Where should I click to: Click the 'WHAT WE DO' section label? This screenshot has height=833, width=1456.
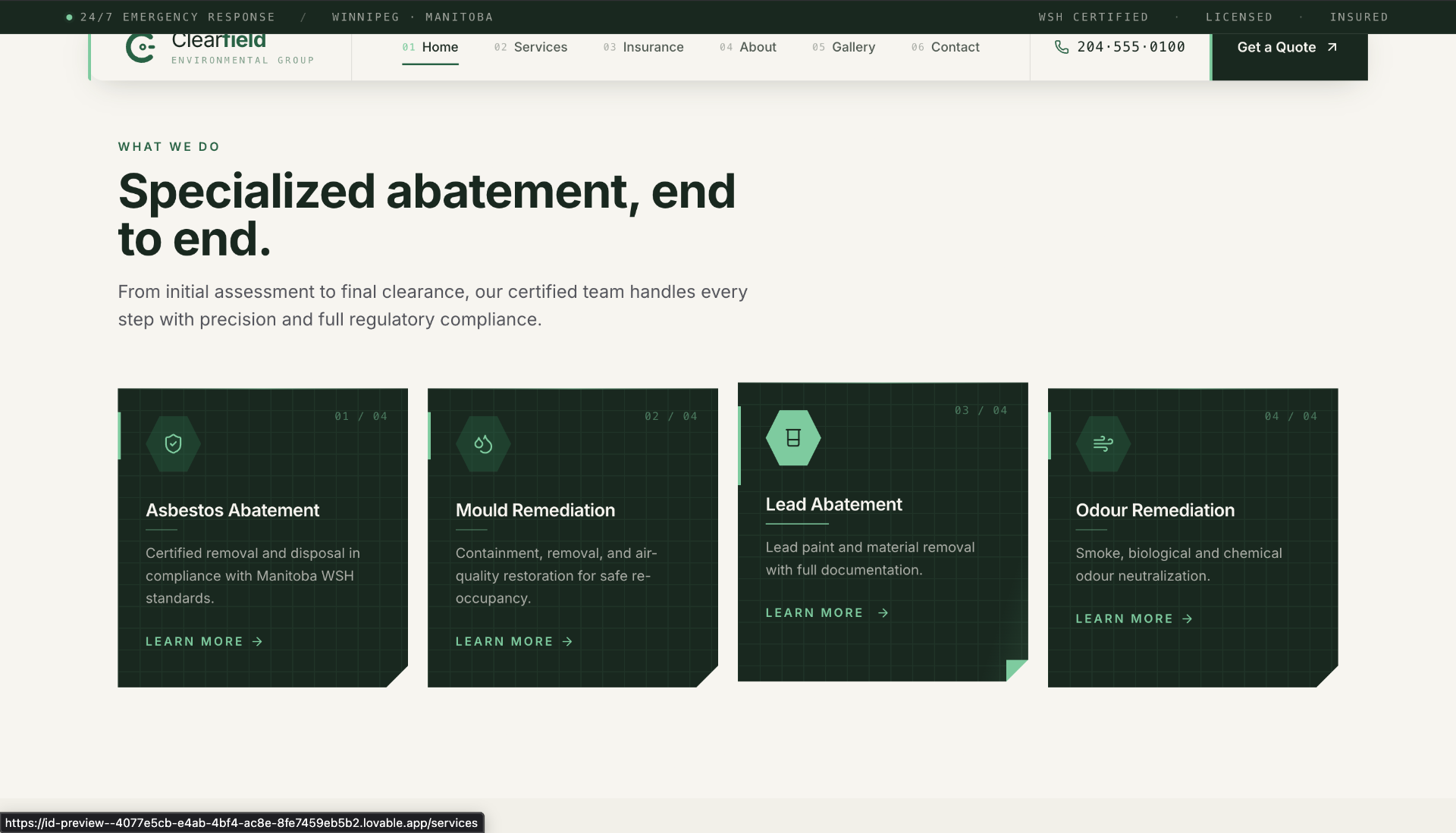[x=169, y=147]
